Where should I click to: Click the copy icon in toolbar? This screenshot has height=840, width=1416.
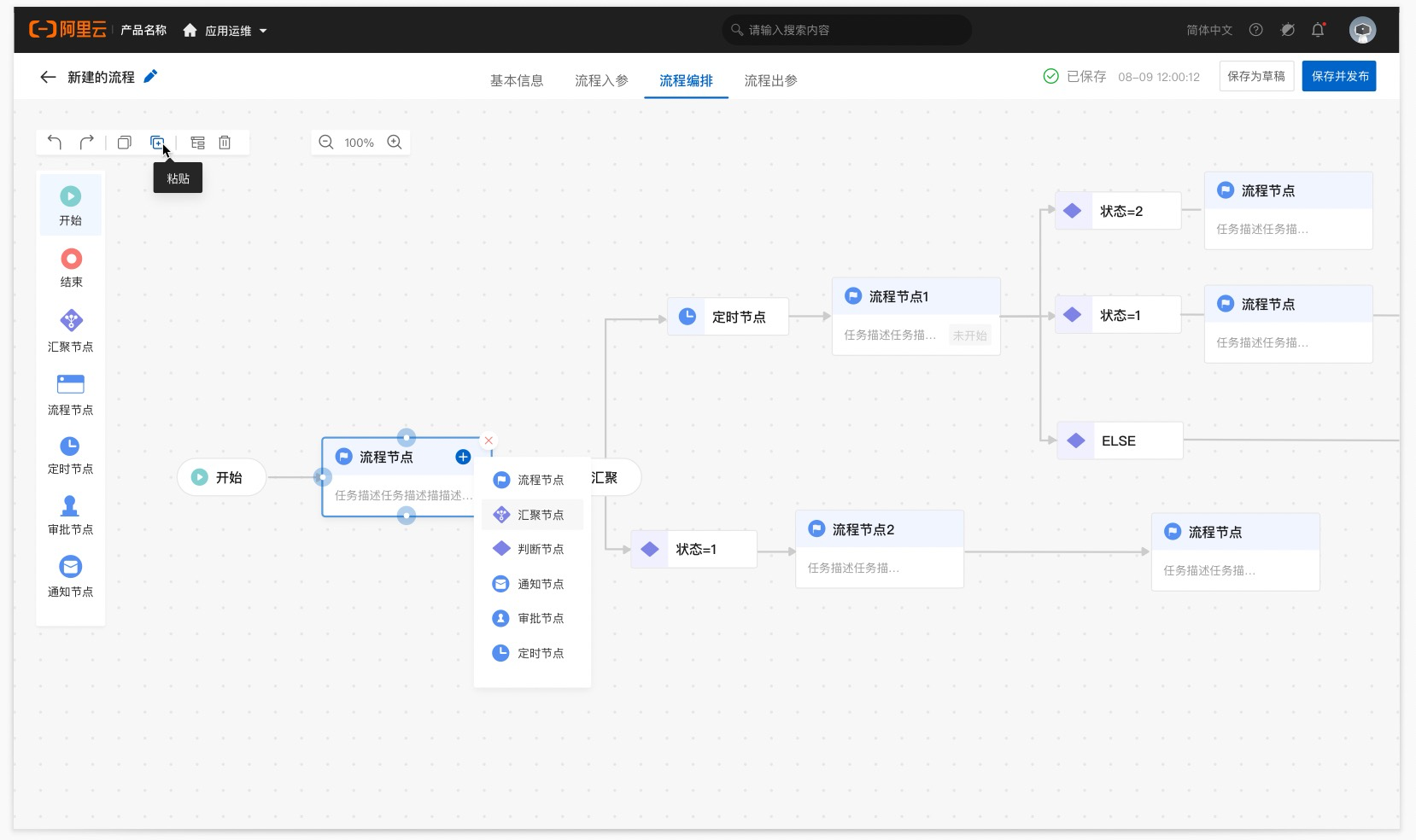click(125, 143)
